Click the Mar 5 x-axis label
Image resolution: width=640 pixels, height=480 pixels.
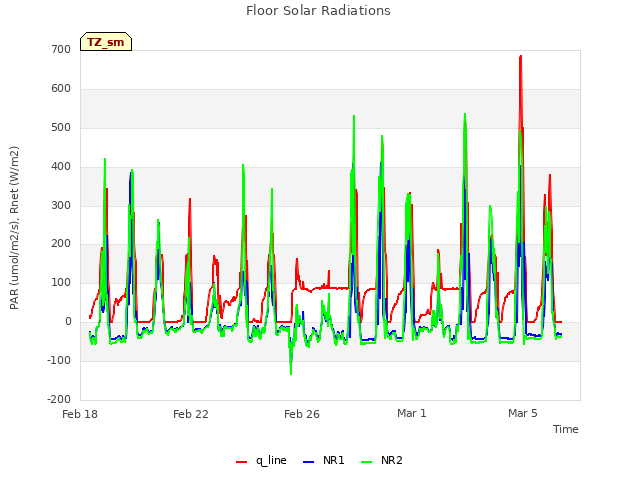[522, 413]
